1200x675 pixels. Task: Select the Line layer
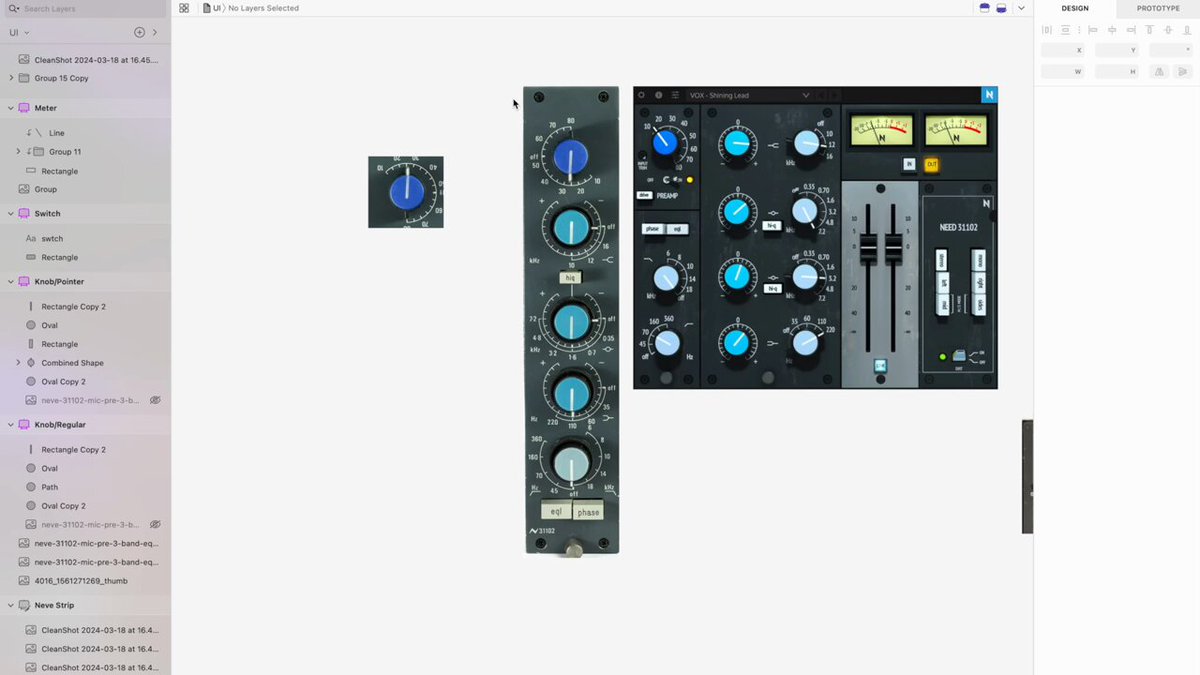[57, 133]
